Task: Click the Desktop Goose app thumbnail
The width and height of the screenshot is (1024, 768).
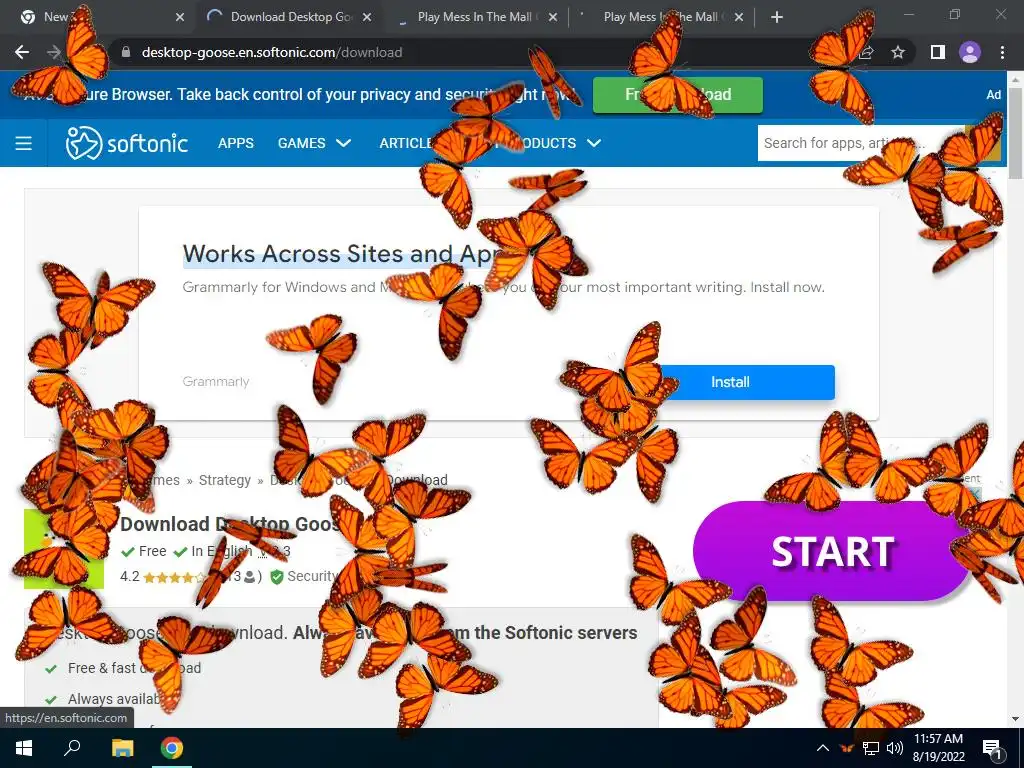Action: (x=64, y=549)
